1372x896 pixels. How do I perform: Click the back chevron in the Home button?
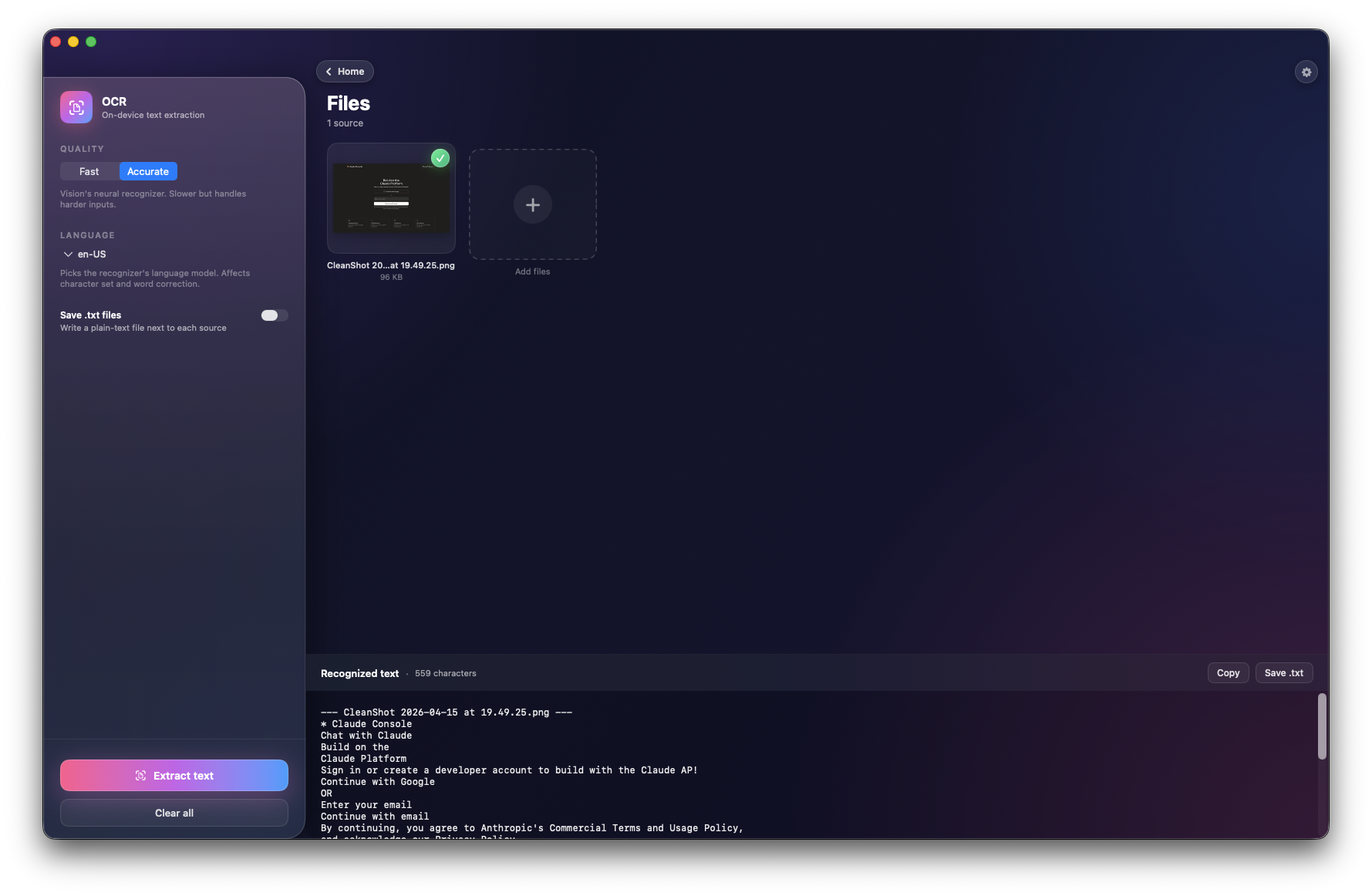click(329, 72)
